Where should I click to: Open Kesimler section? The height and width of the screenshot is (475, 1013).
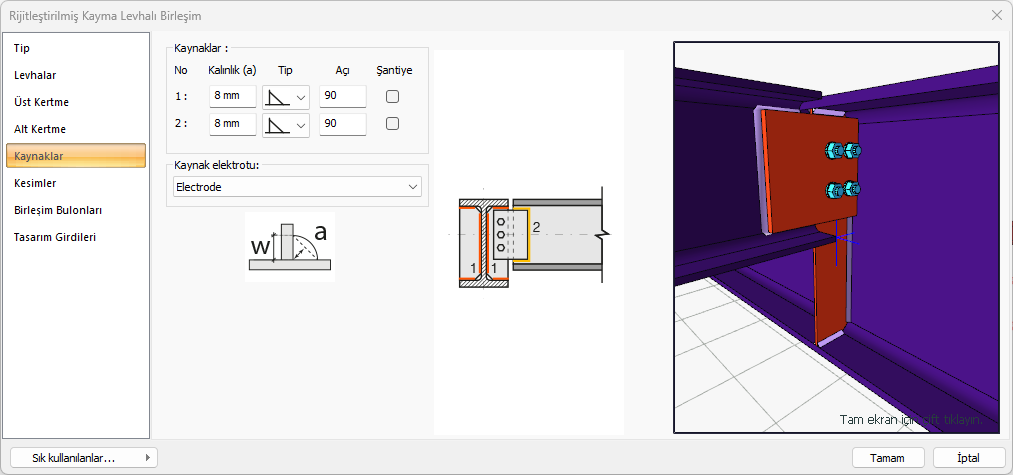[35, 183]
